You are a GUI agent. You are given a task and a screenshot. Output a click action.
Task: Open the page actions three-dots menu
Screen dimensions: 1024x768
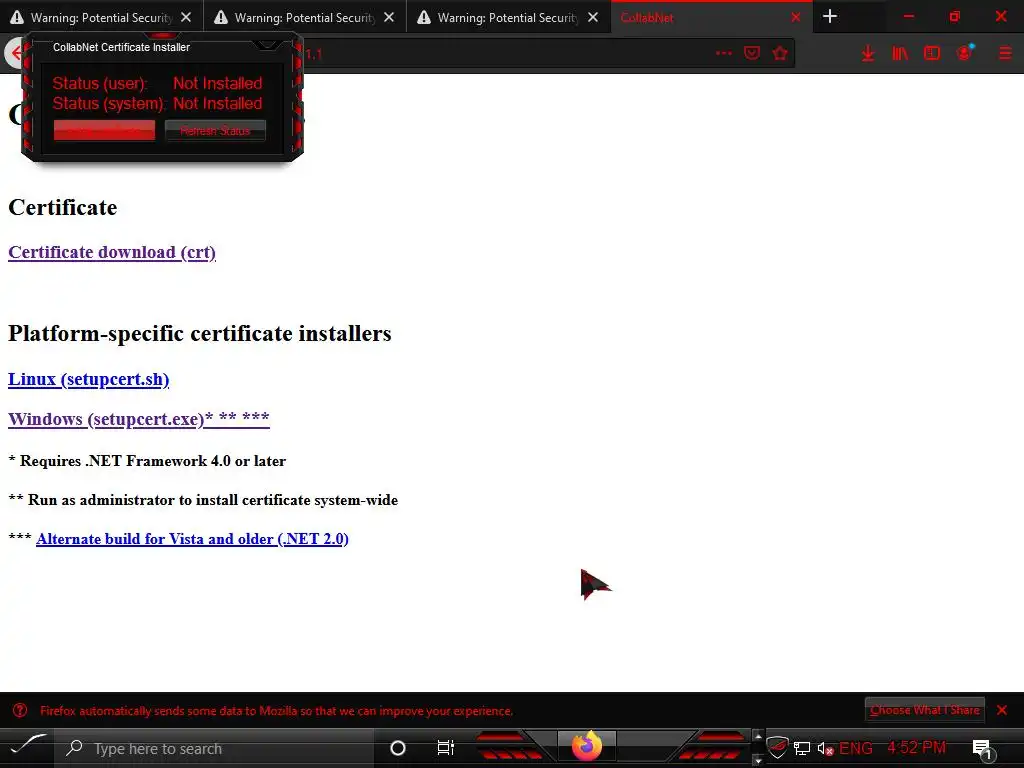724,54
